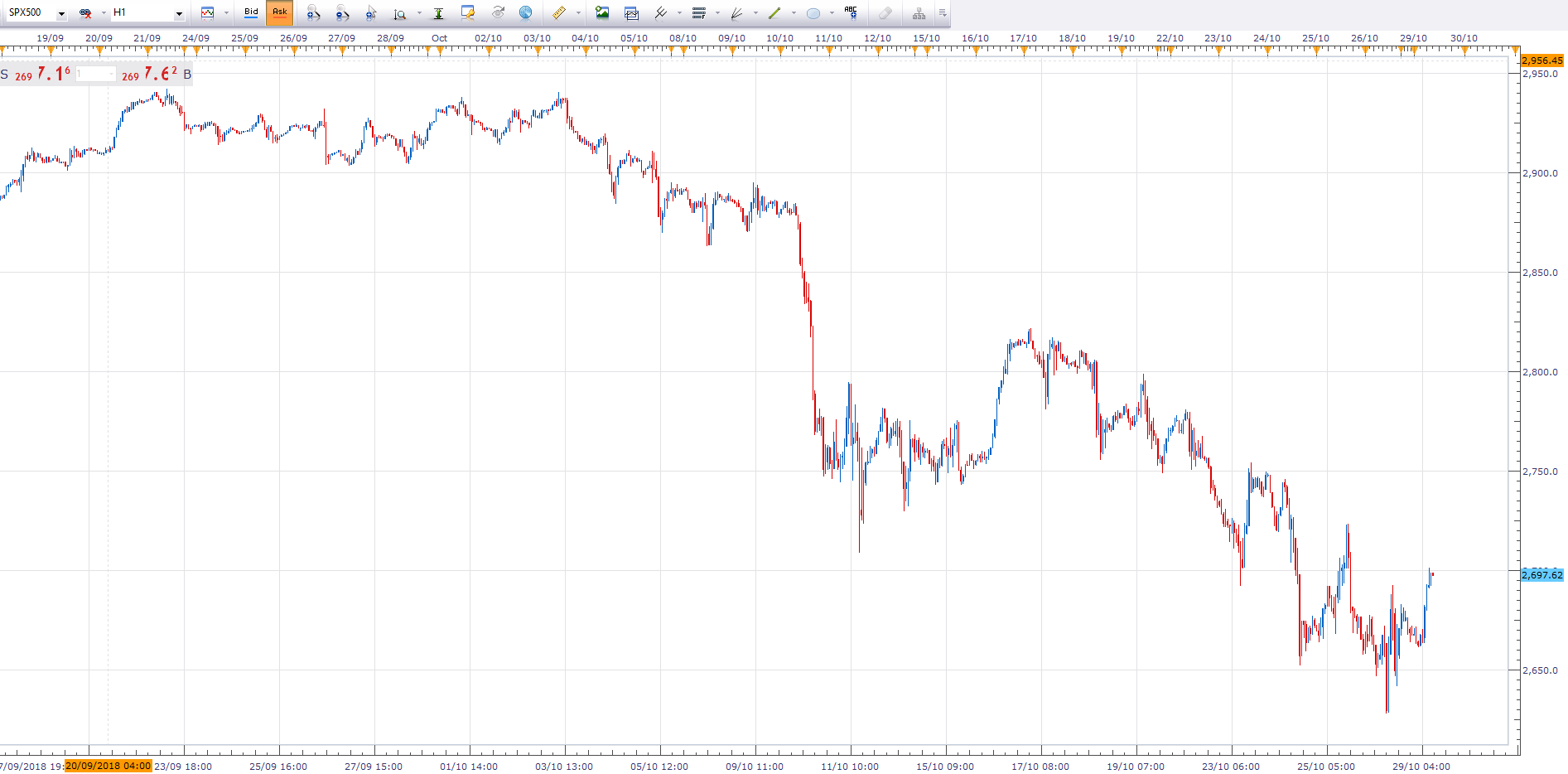Expand the ruler tool dropdown arrow
Image resolution: width=1568 pixels, height=774 pixels.
(578, 13)
